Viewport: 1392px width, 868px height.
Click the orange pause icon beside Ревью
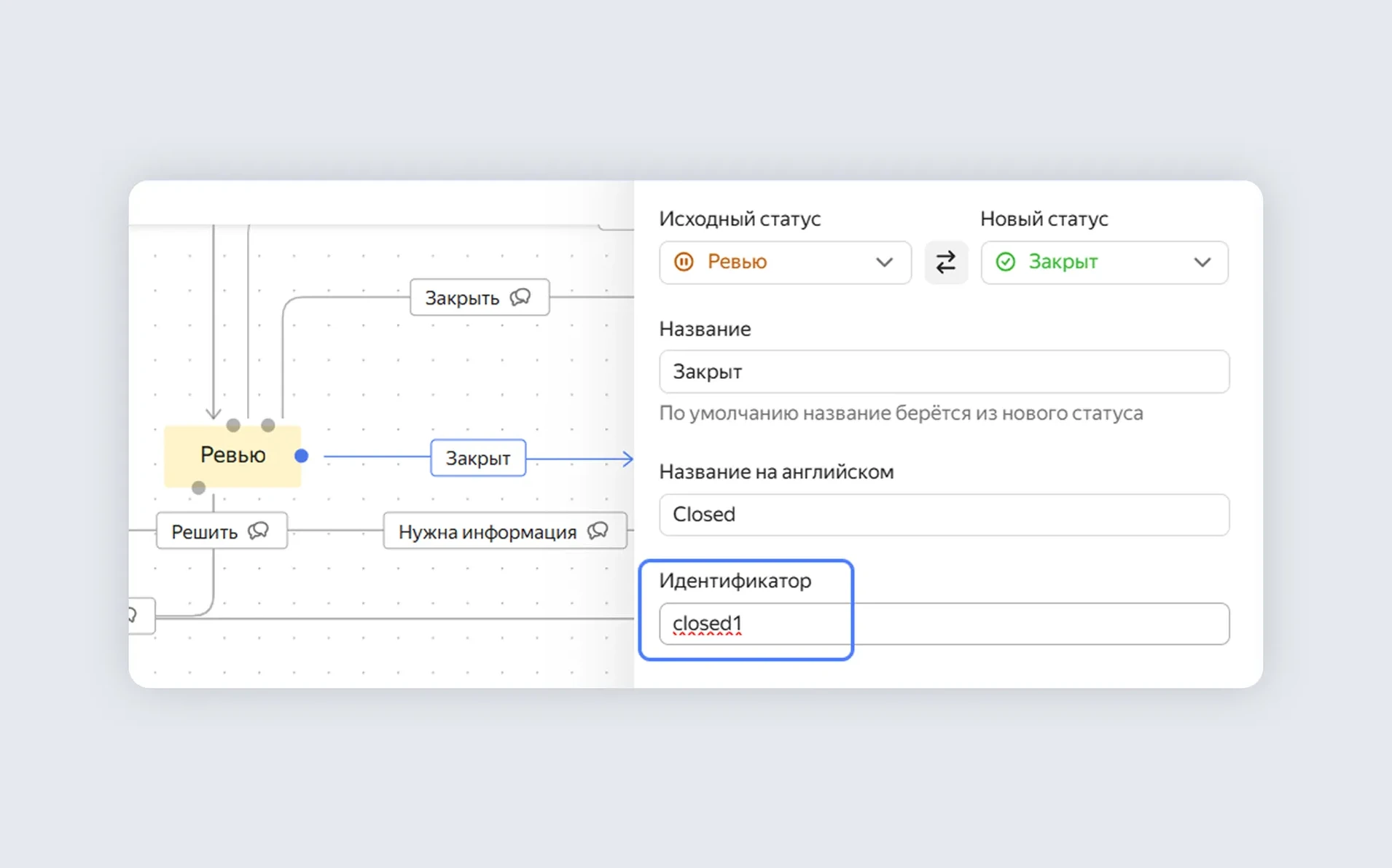point(684,262)
